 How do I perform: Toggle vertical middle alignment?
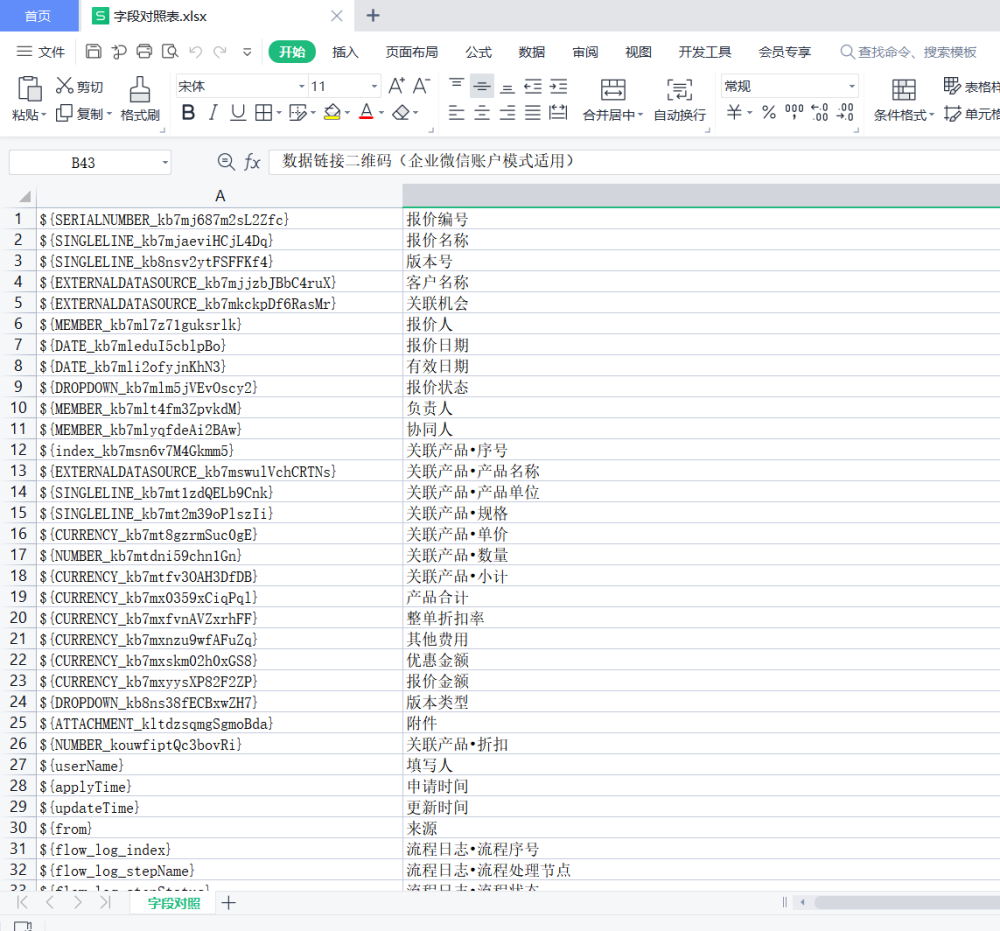(x=482, y=85)
